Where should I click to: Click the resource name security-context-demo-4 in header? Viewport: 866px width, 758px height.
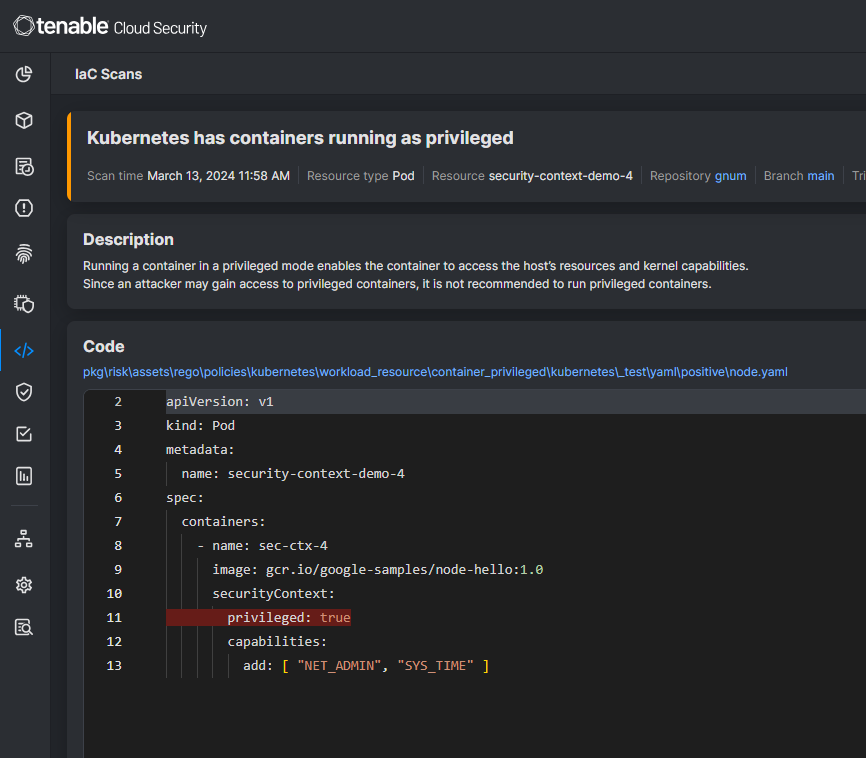[561, 176]
